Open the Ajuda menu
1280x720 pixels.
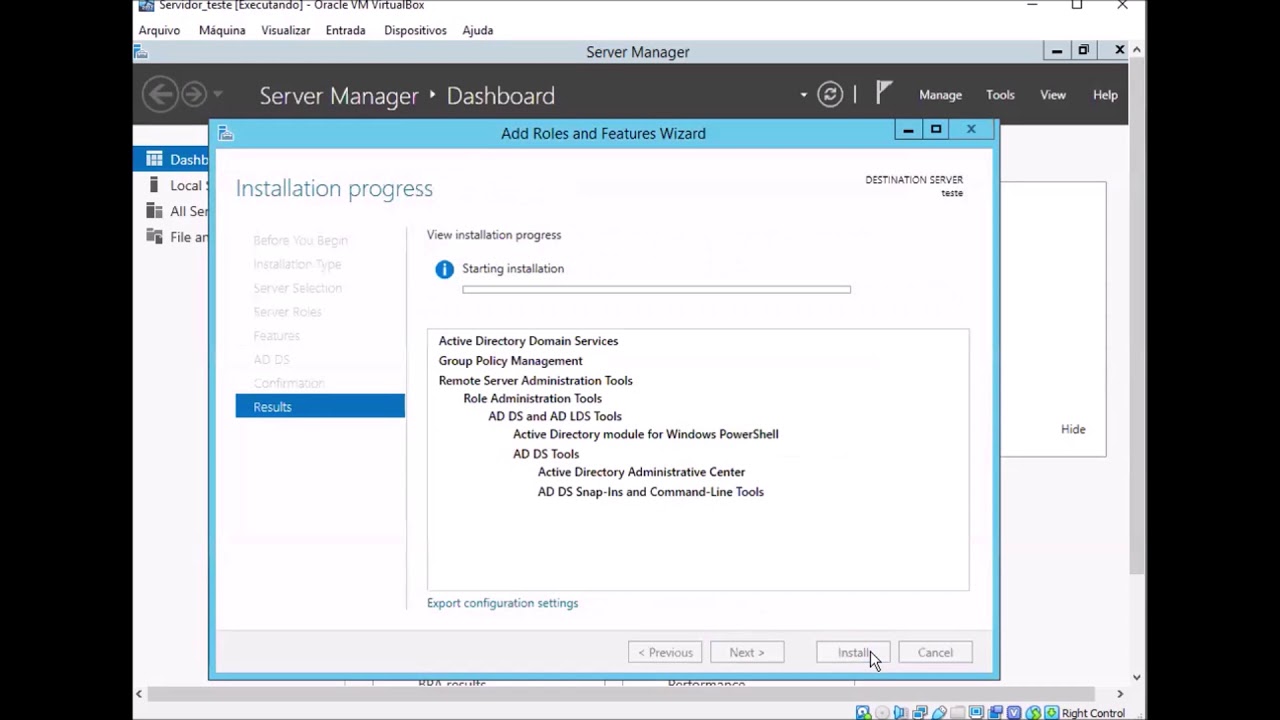[478, 30]
